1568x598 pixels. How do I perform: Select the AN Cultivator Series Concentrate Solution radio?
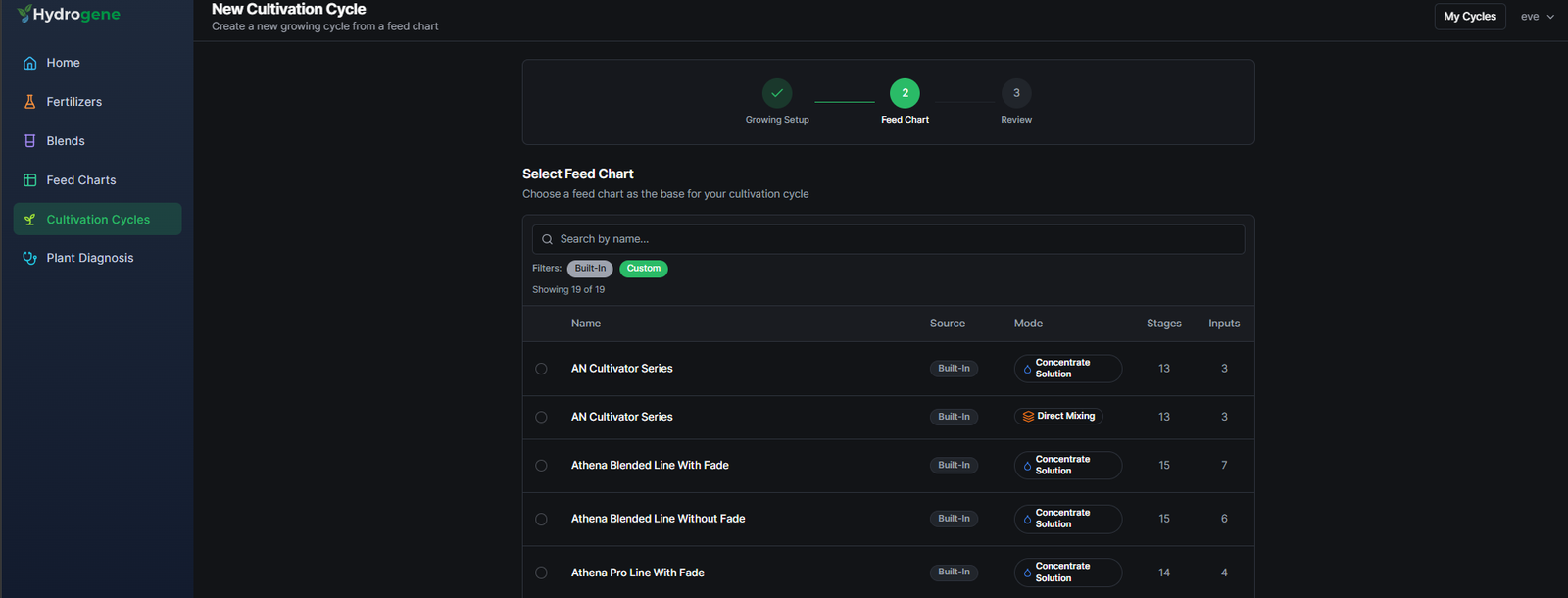541,369
